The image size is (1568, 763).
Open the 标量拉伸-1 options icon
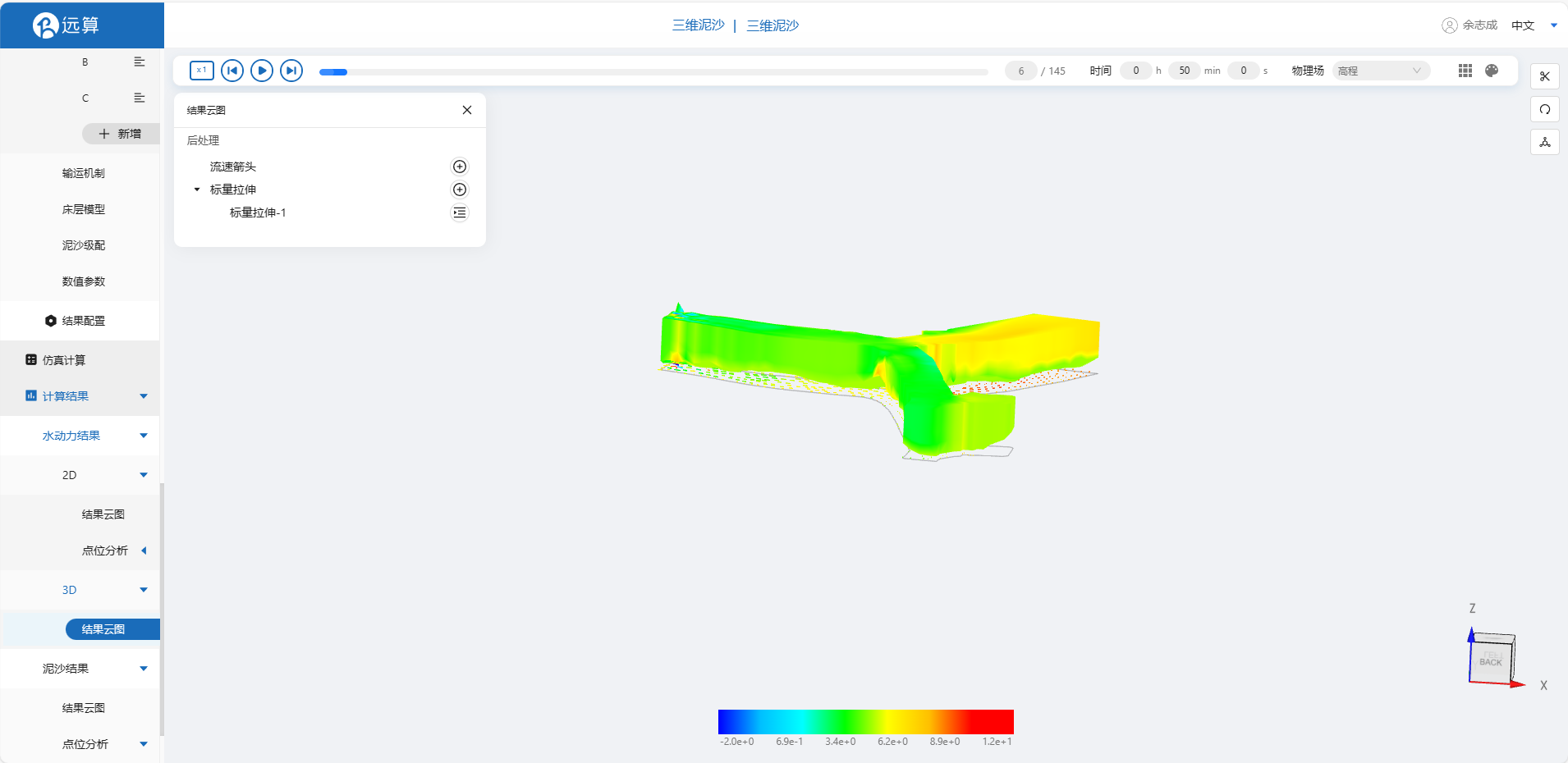click(460, 212)
